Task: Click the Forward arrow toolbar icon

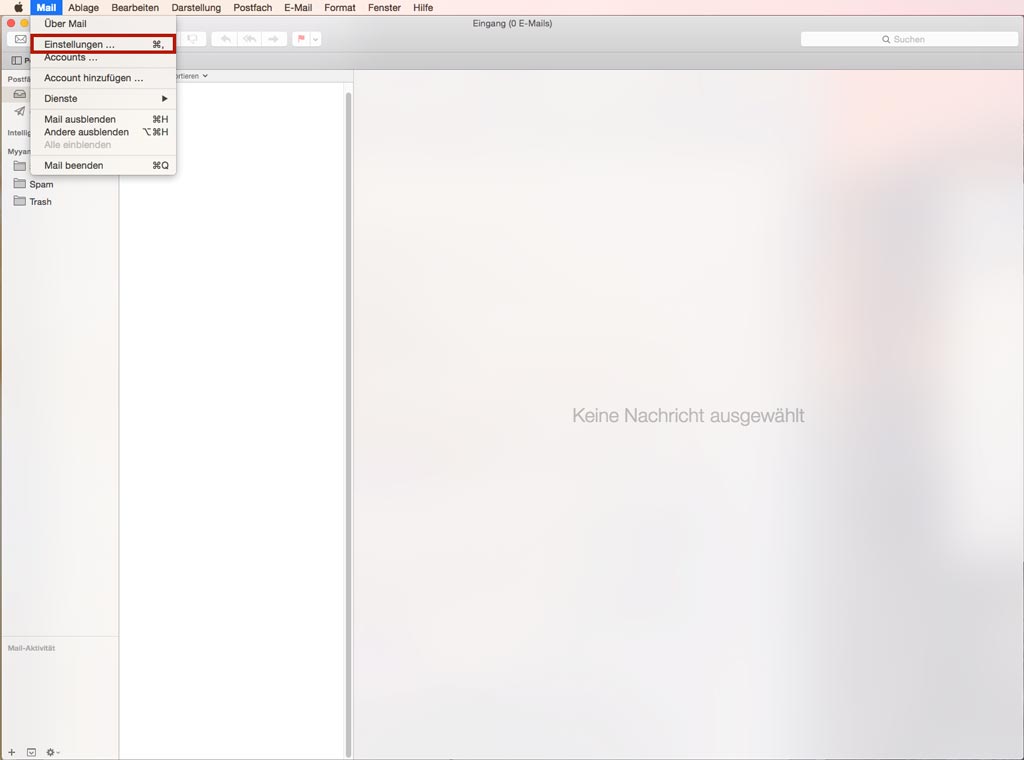Action: tap(274, 39)
